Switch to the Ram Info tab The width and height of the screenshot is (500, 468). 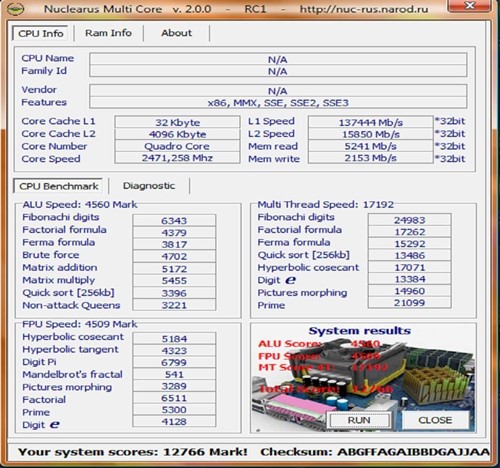(x=108, y=33)
